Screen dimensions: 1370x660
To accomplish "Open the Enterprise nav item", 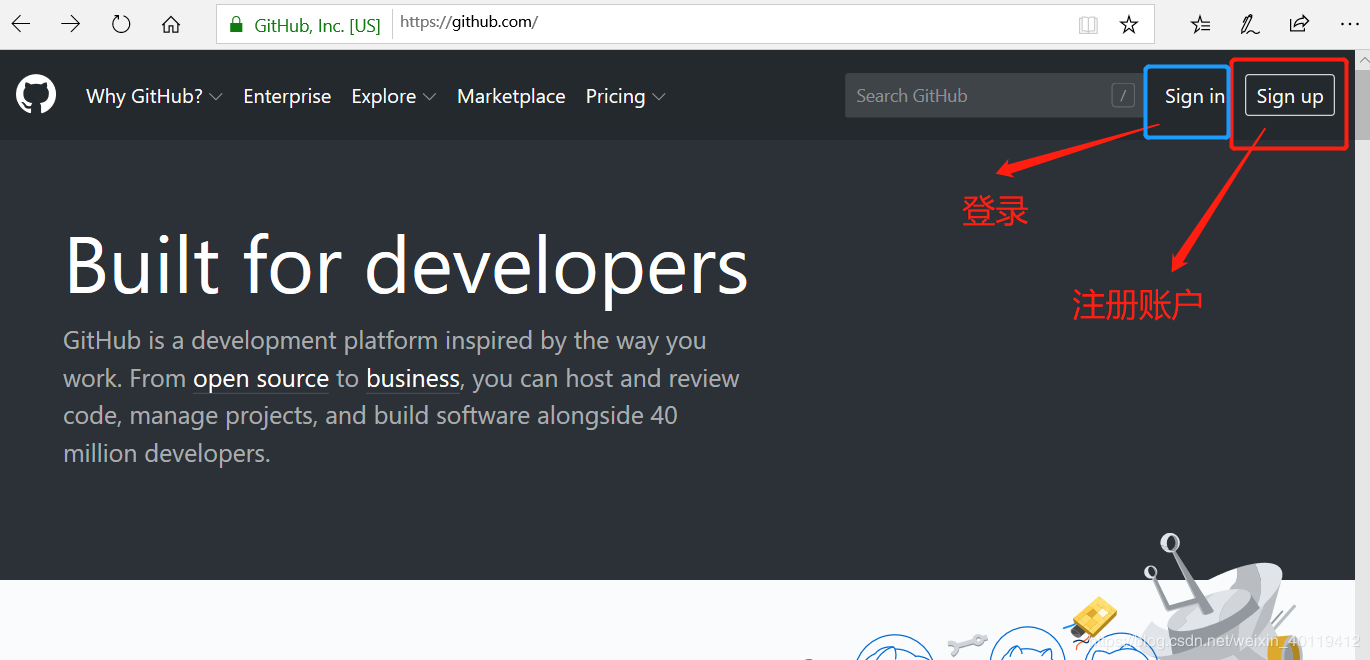I will 287,96.
